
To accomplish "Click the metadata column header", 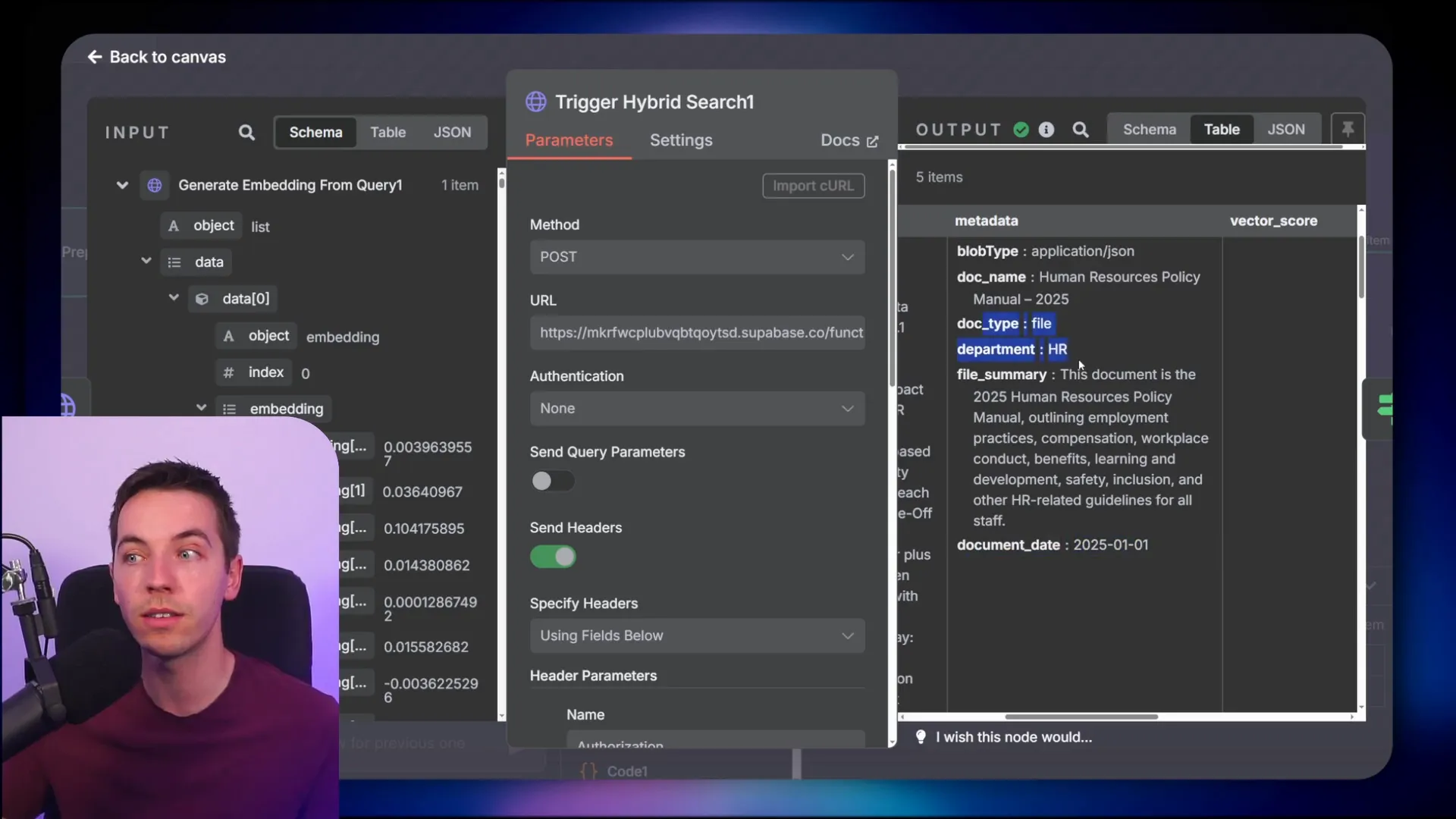I will pos(986,221).
